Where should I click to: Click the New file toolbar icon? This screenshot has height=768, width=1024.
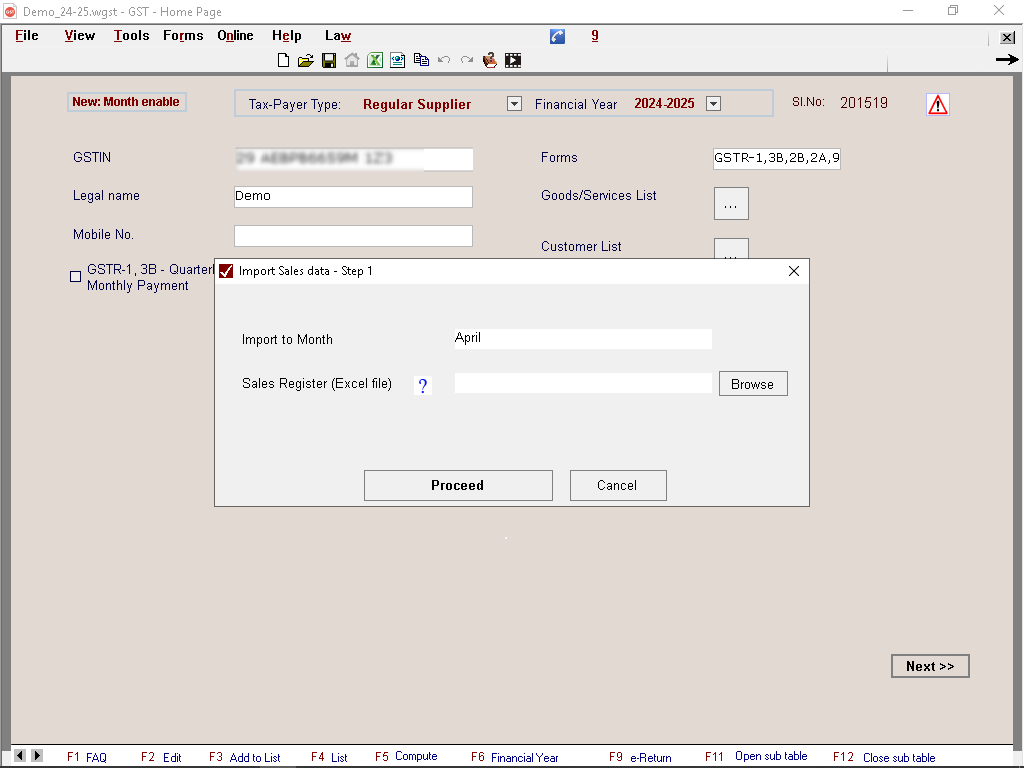pyautogui.click(x=284, y=60)
